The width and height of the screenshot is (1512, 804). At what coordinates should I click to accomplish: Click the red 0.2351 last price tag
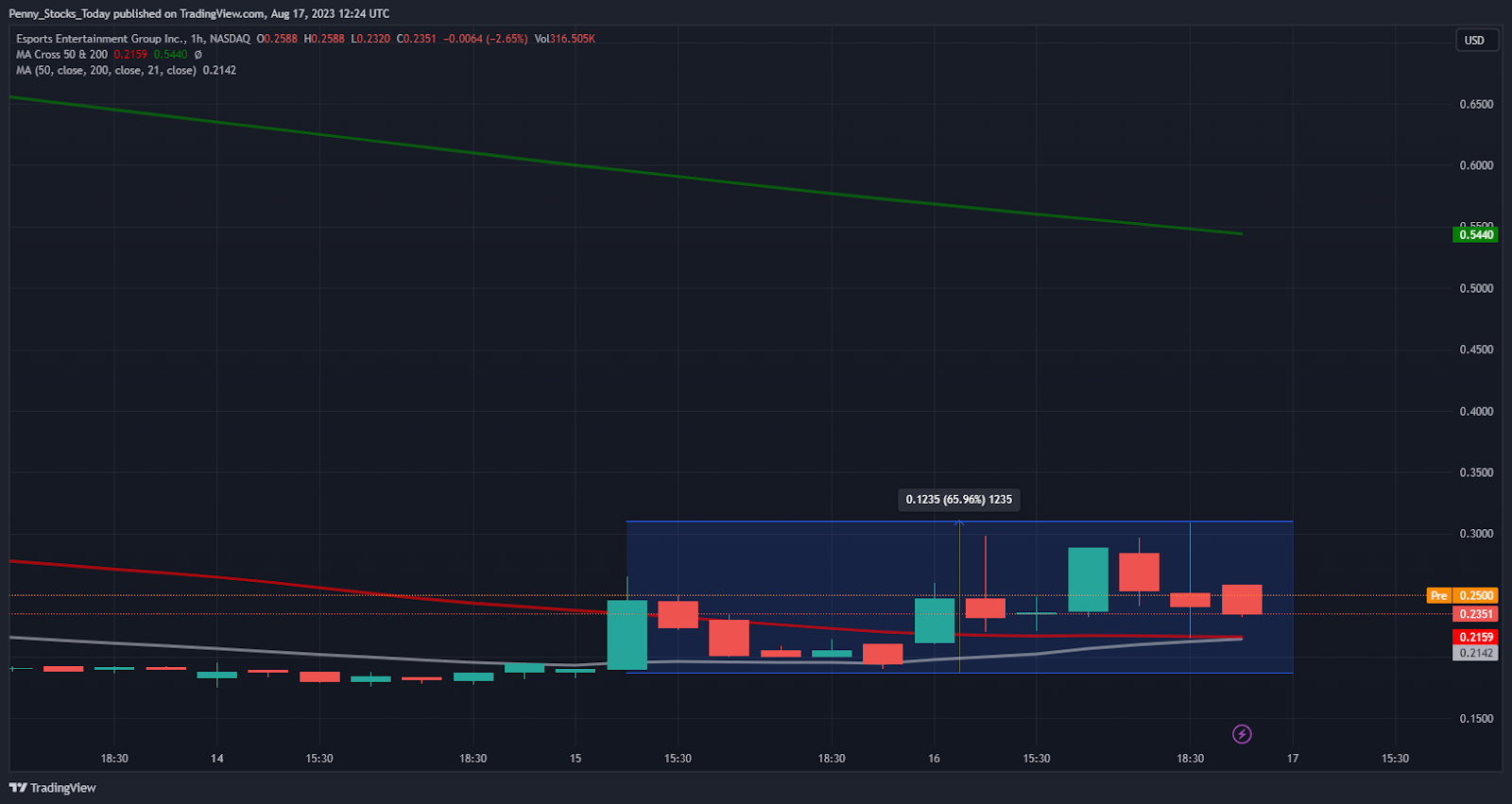(1475, 614)
